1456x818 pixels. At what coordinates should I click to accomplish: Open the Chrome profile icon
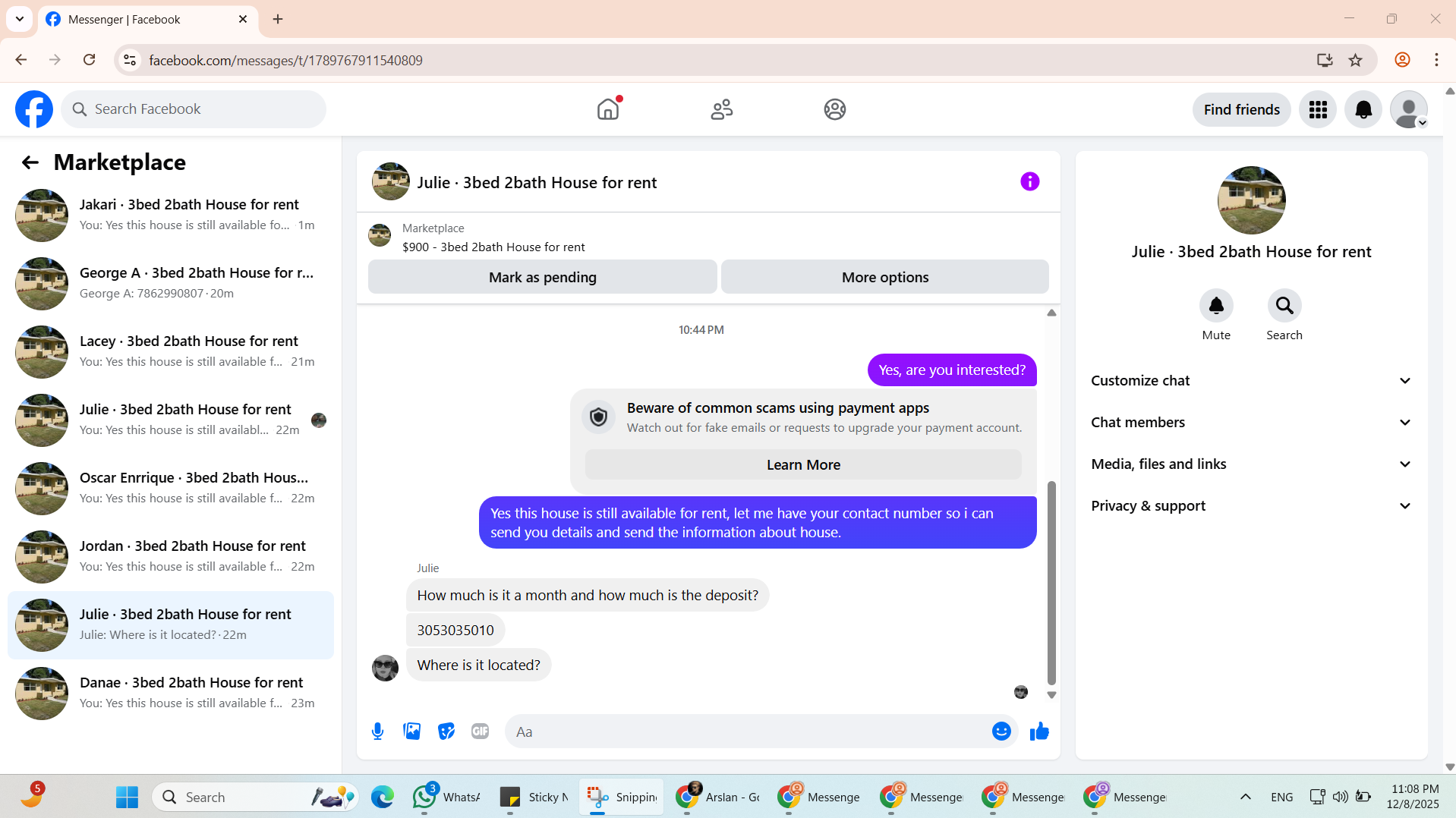click(x=1402, y=60)
